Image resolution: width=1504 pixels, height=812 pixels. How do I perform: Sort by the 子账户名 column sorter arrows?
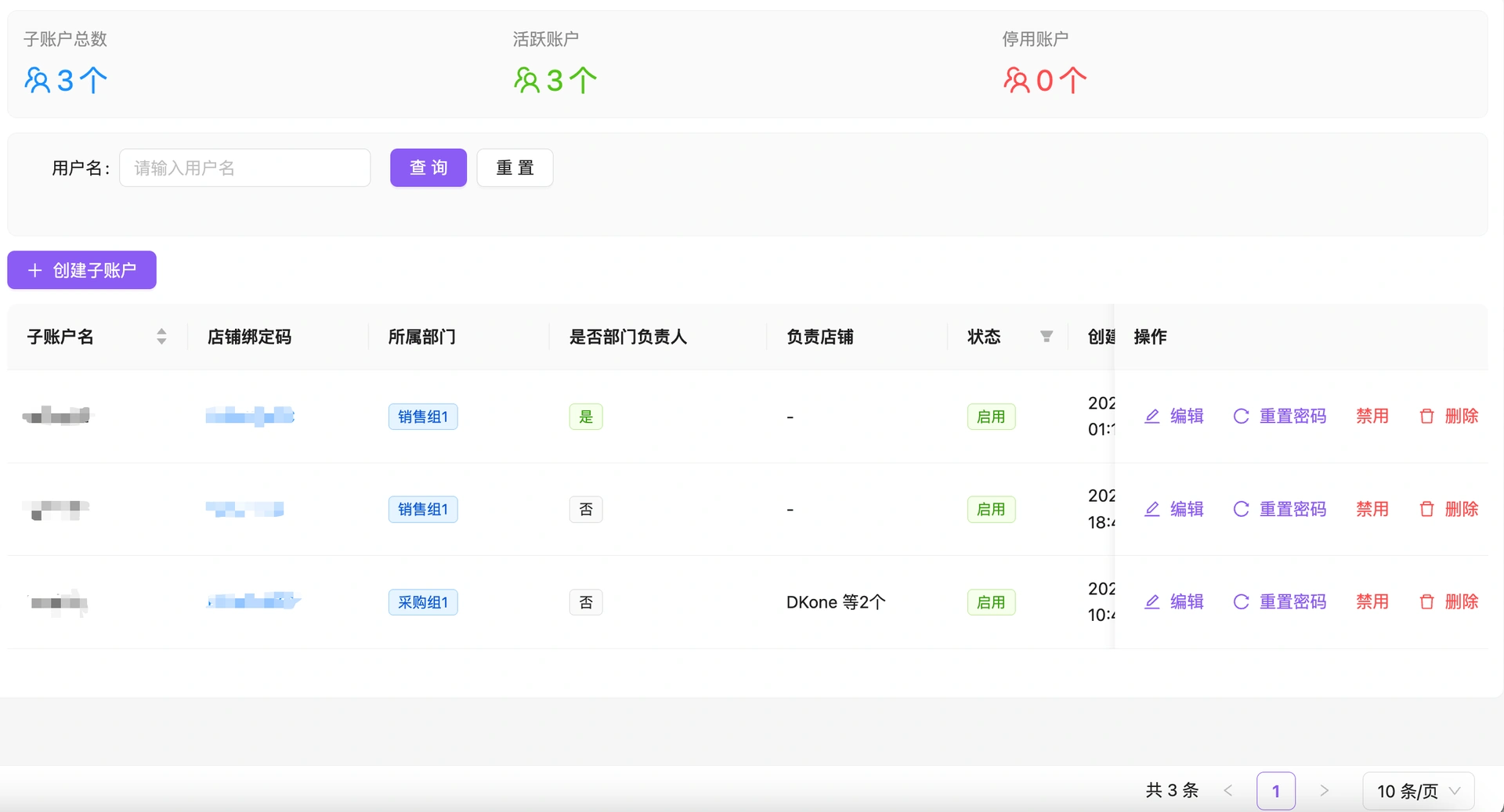161,337
